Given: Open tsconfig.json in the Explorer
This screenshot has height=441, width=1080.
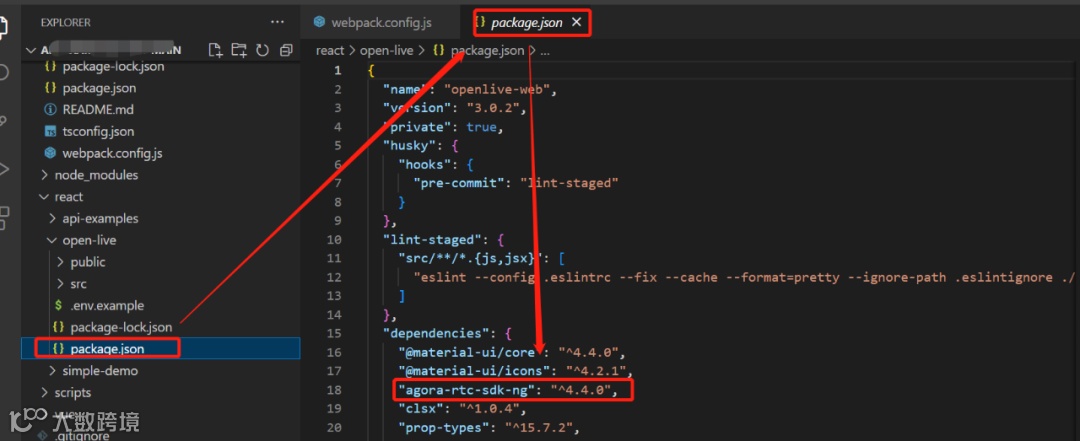Looking at the screenshot, I should tap(98, 132).
